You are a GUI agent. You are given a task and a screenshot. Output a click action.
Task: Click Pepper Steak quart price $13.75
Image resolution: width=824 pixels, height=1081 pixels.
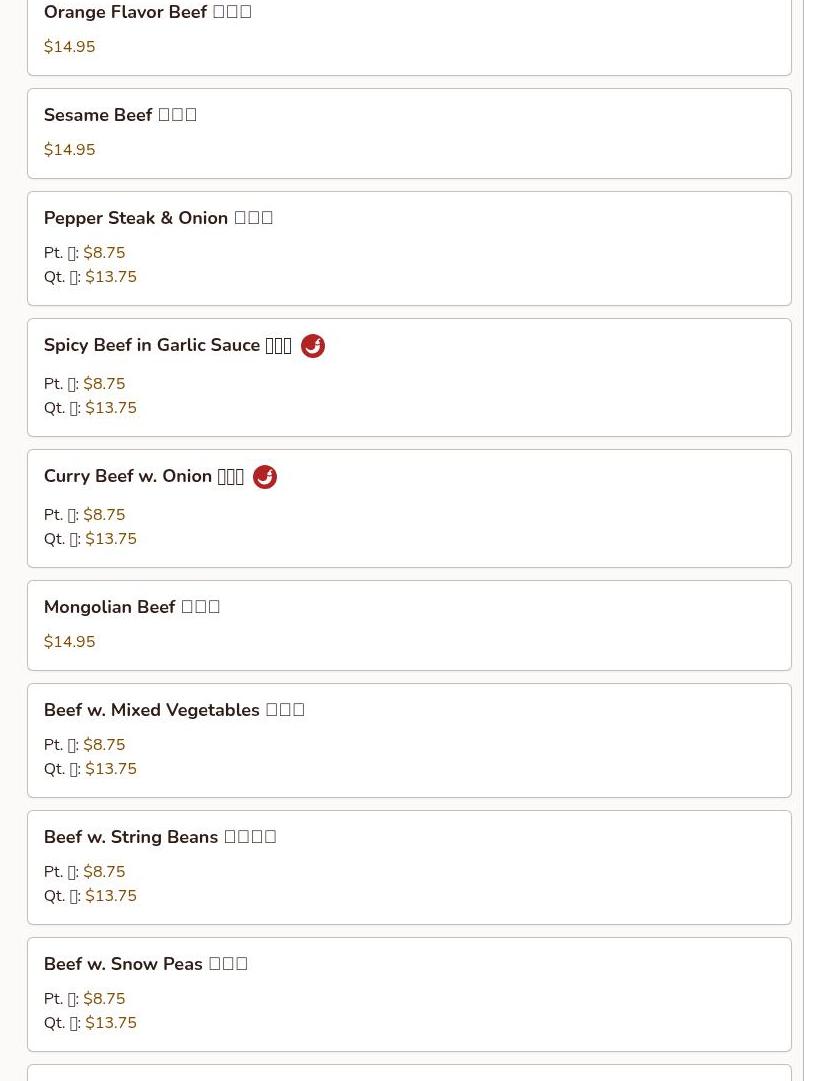click(x=111, y=276)
